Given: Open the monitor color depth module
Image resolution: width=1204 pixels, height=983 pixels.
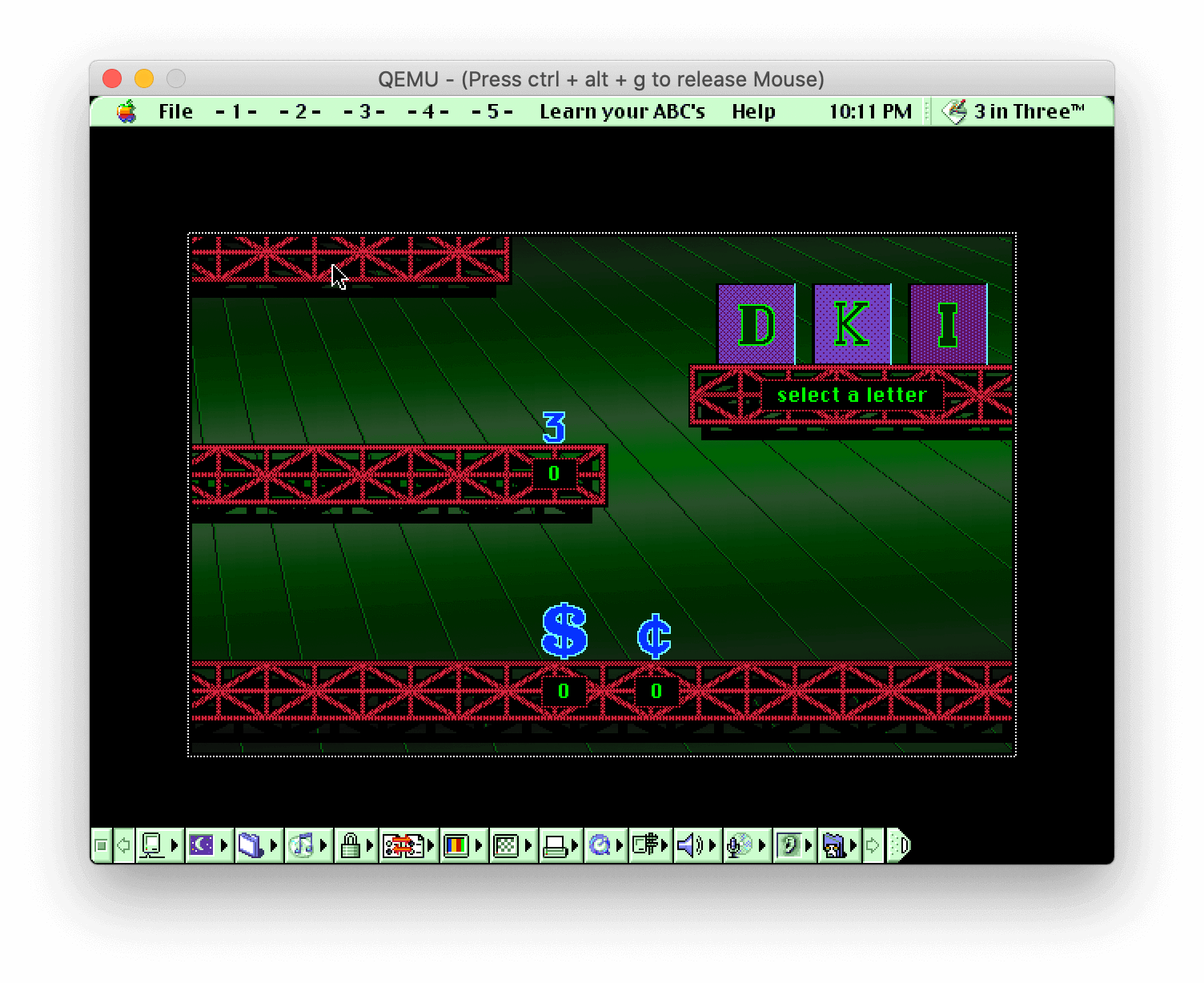Looking at the screenshot, I should click(464, 845).
